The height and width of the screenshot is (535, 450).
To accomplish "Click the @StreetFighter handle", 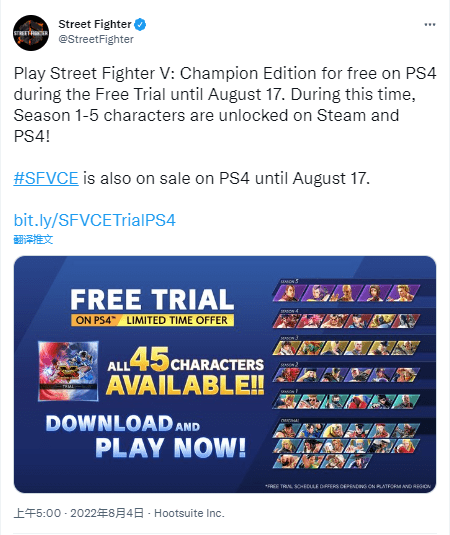I will [x=96, y=39].
